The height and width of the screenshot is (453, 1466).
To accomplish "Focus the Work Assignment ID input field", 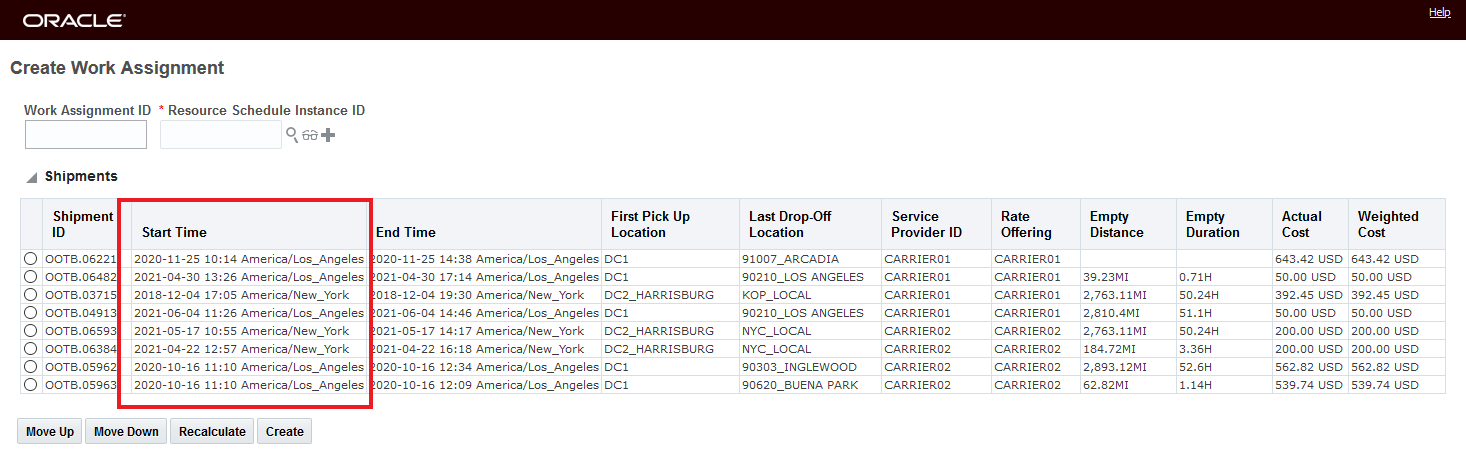I will pos(86,135).
